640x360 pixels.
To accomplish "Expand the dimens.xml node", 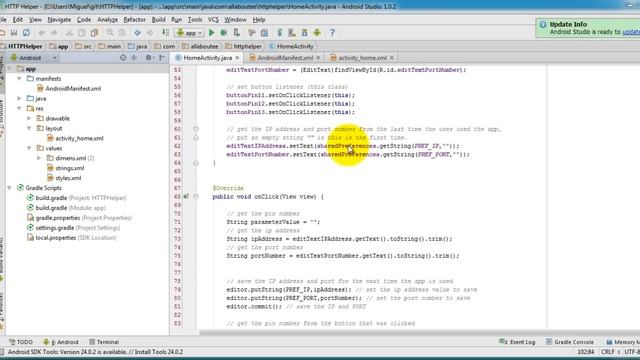I will (x=39, y=158).
